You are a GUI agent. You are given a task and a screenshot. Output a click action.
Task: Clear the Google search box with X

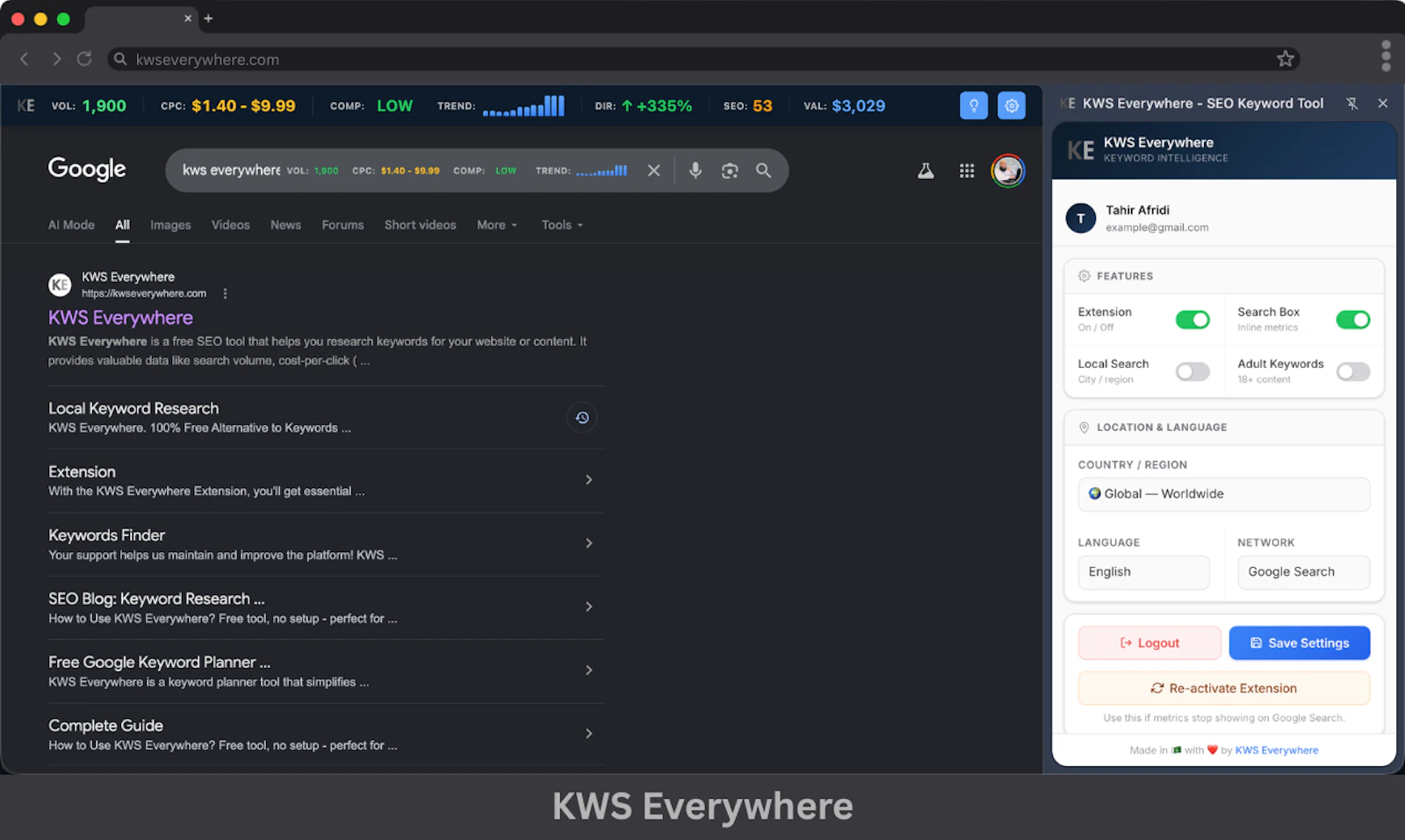point(653,170)
